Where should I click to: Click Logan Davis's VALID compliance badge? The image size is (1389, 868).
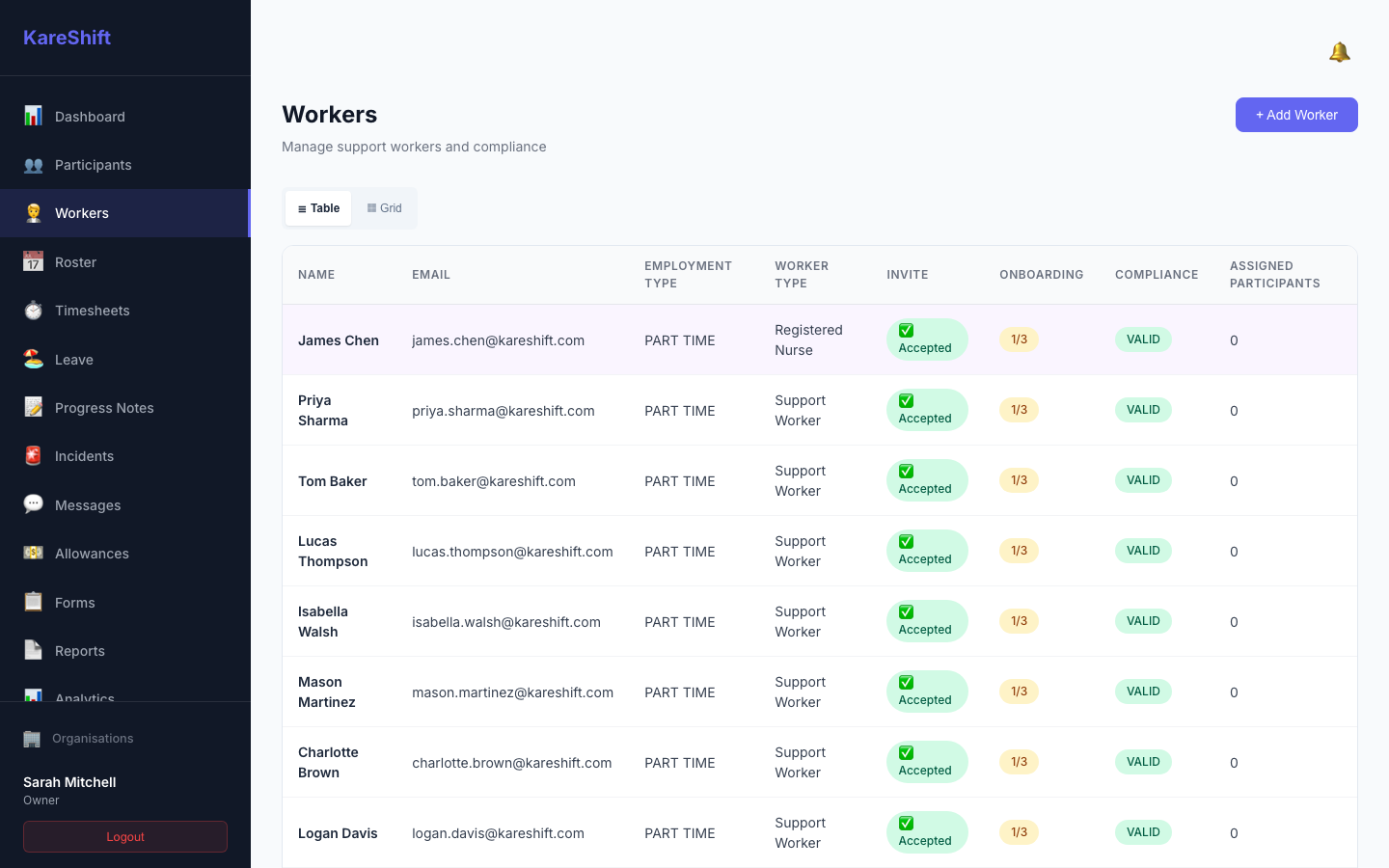click(1143, 832)
